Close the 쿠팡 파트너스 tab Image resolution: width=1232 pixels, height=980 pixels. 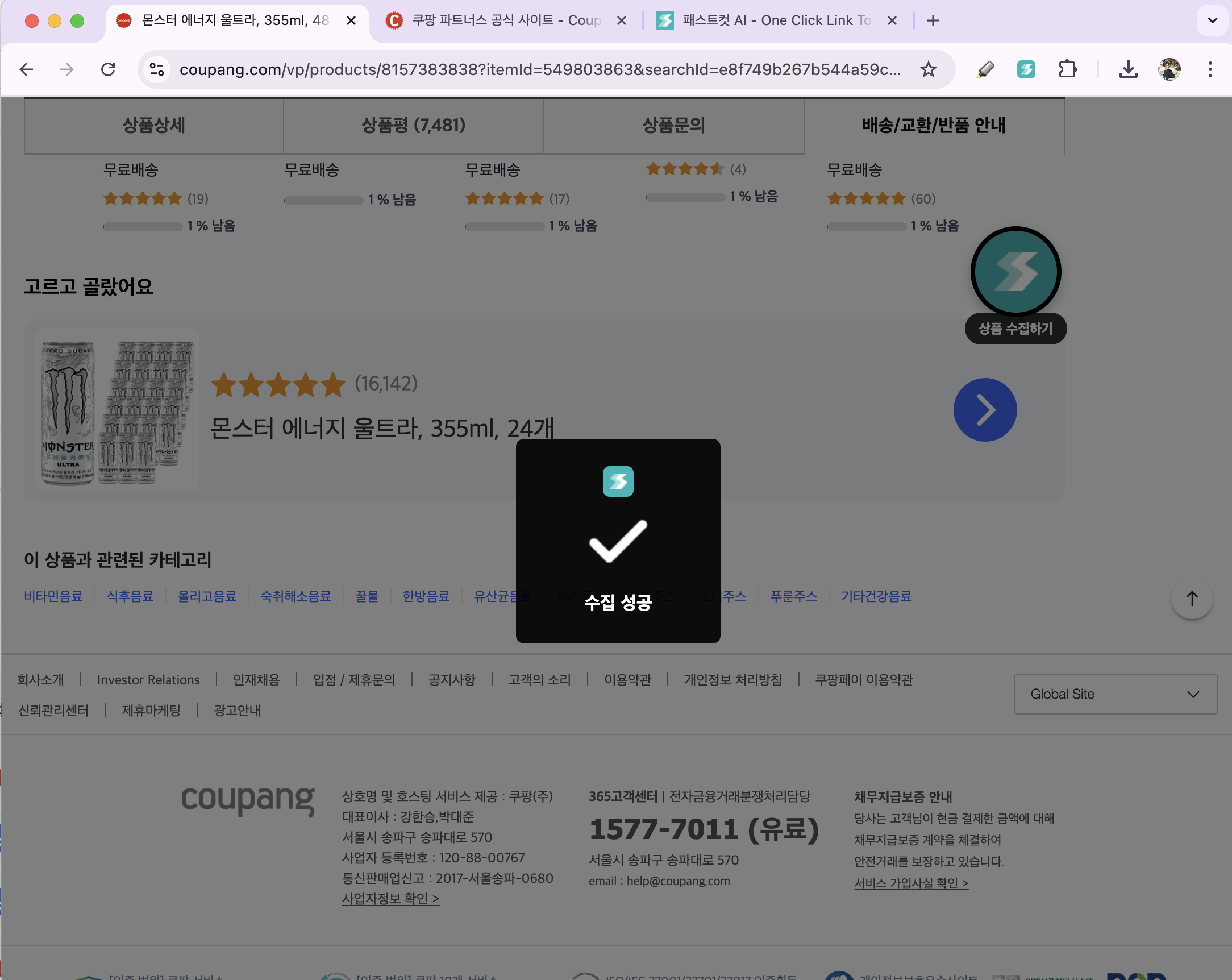[x=622, y=20]
